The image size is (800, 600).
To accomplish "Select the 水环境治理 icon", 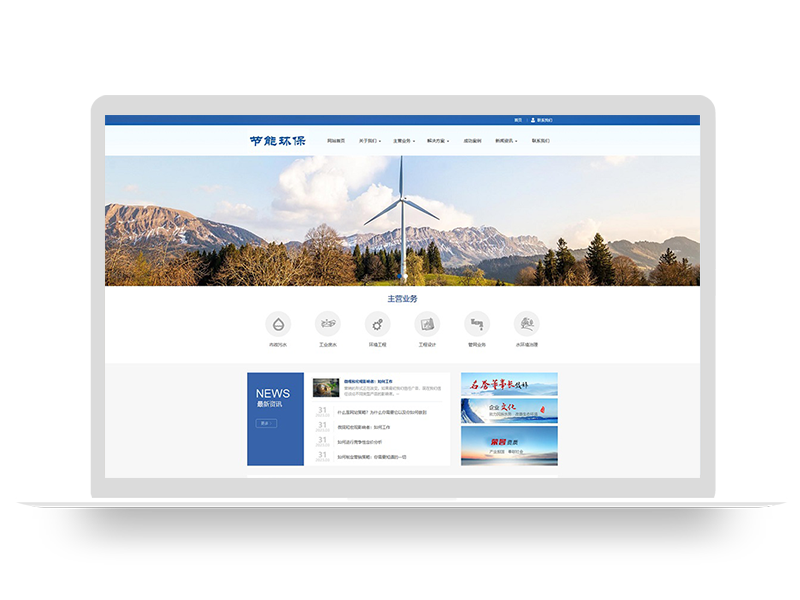I will 527,324.
